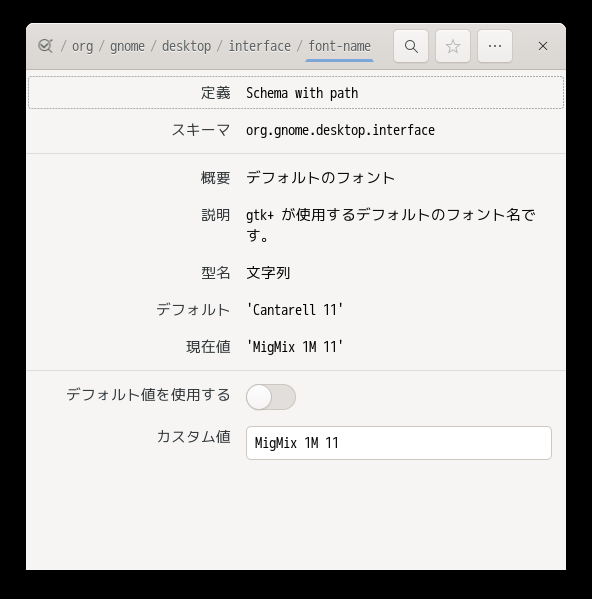Viewport: 592px width, 599px height.
Task: Bookmark this key with the star icon
Action: [453, 46]
